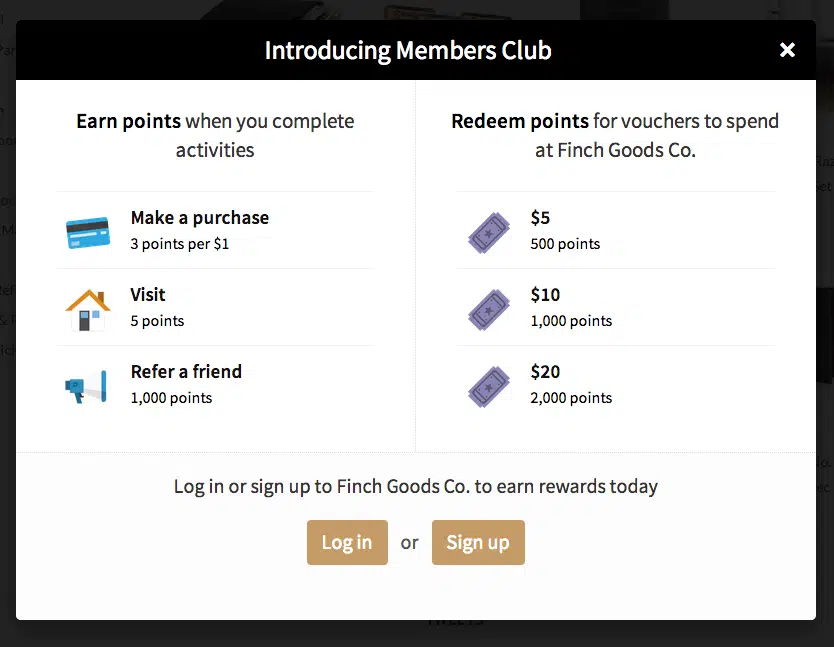Click the 2,000 points text

pyautogui.click(x=571, y=397)
